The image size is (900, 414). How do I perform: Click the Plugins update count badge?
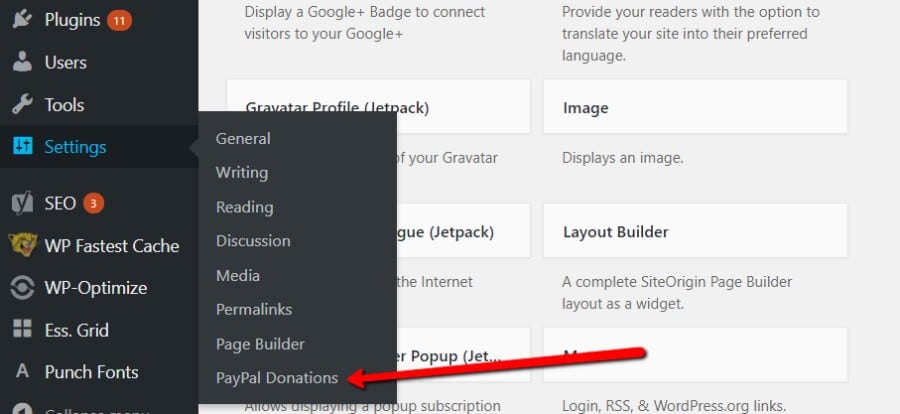click(x=119, y=21)
